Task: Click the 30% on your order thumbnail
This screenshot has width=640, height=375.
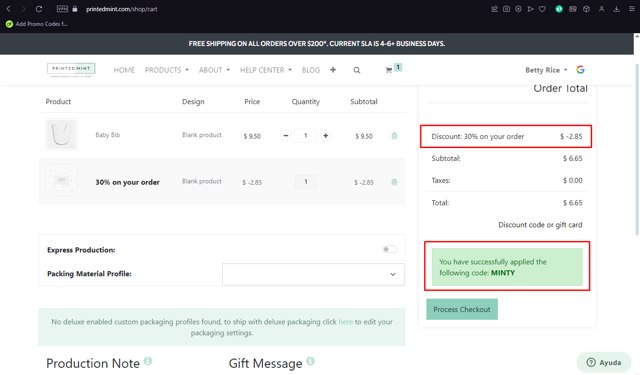Action: pyautogui.click(x=61, y=180)
